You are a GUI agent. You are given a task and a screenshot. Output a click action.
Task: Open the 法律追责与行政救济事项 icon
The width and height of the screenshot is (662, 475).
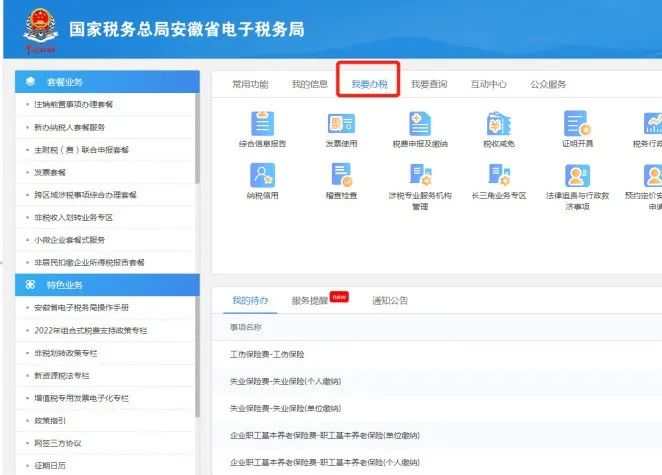(x=577, y=175)
